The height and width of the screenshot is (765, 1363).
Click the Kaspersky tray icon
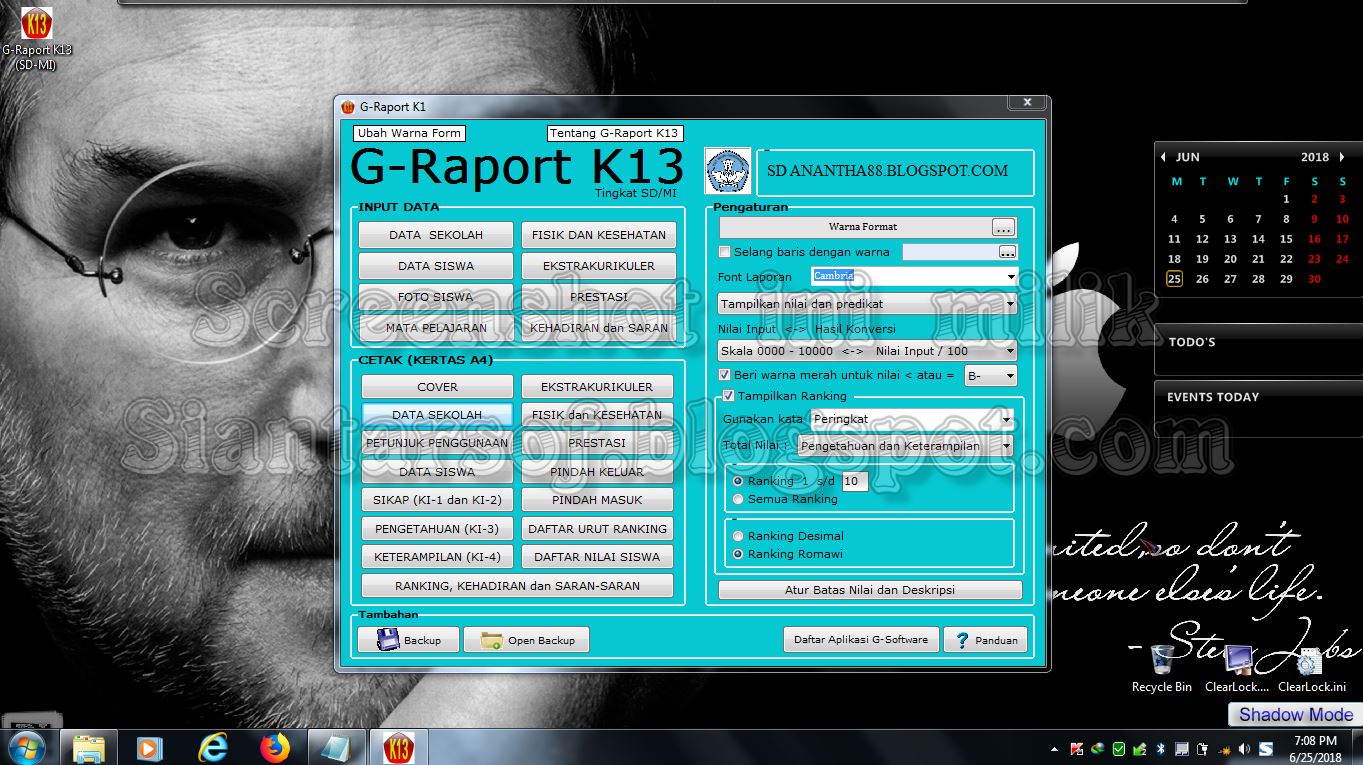point(1077,748)
